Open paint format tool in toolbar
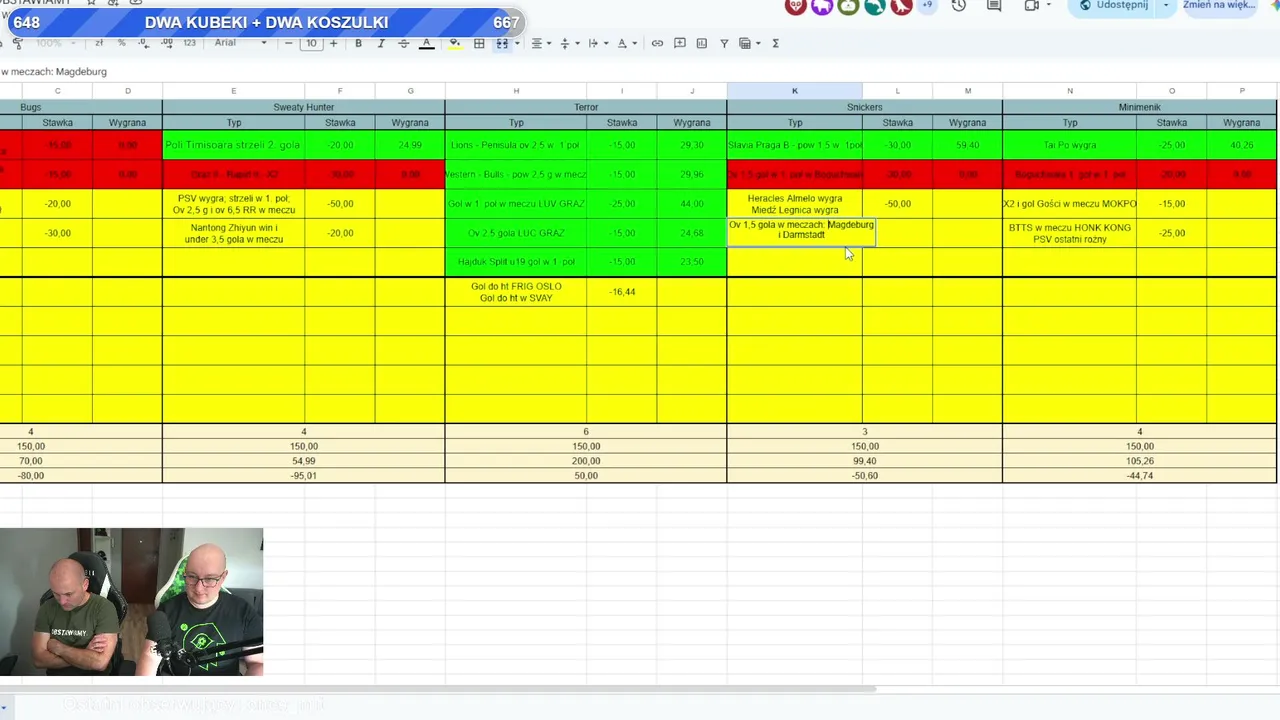 click(x=18, y=43)
